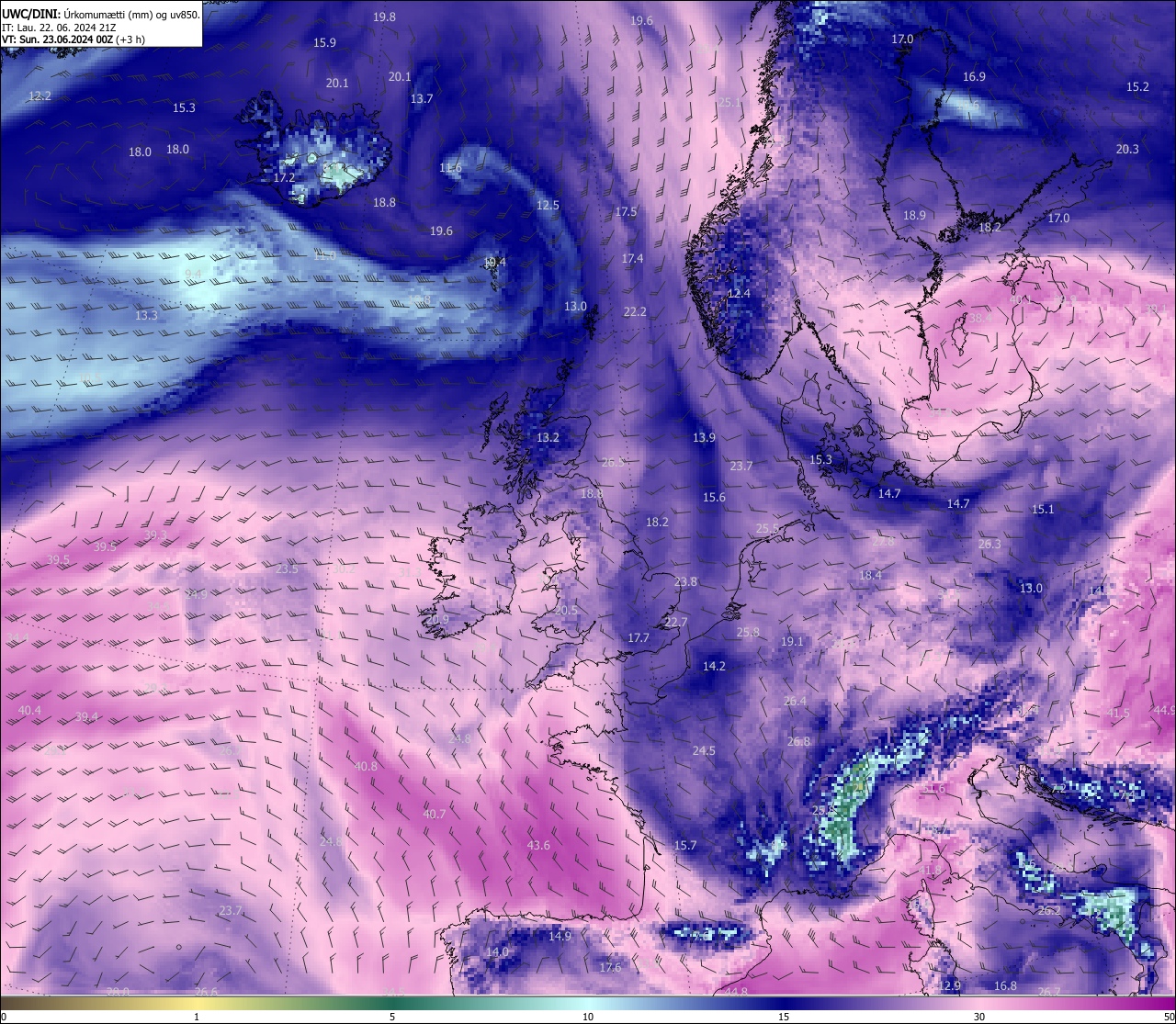The height and width of the screenshot is (1024, 1176).
Task: Click the 15.9 value near the top left
Action: [x=324, y=43]
